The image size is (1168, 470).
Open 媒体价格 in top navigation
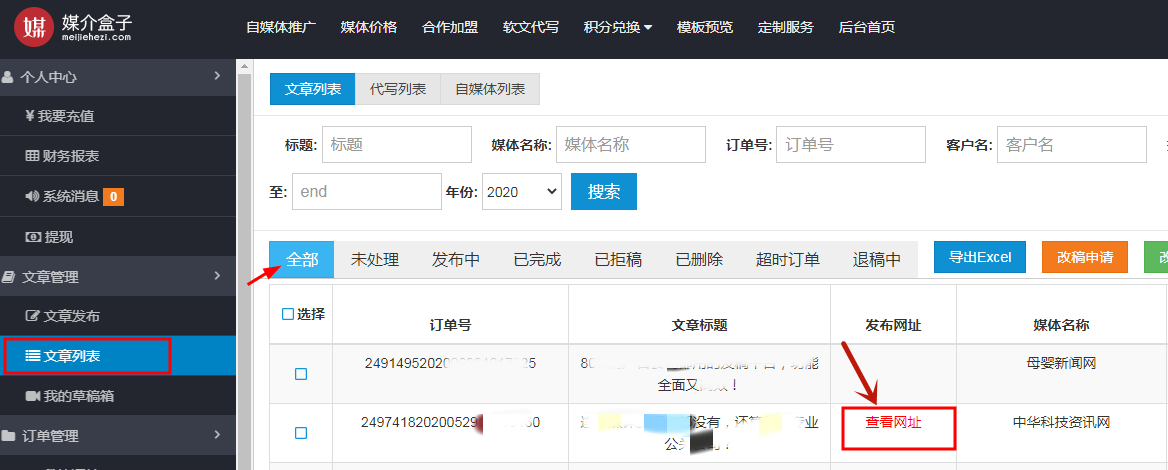[369, 28]
